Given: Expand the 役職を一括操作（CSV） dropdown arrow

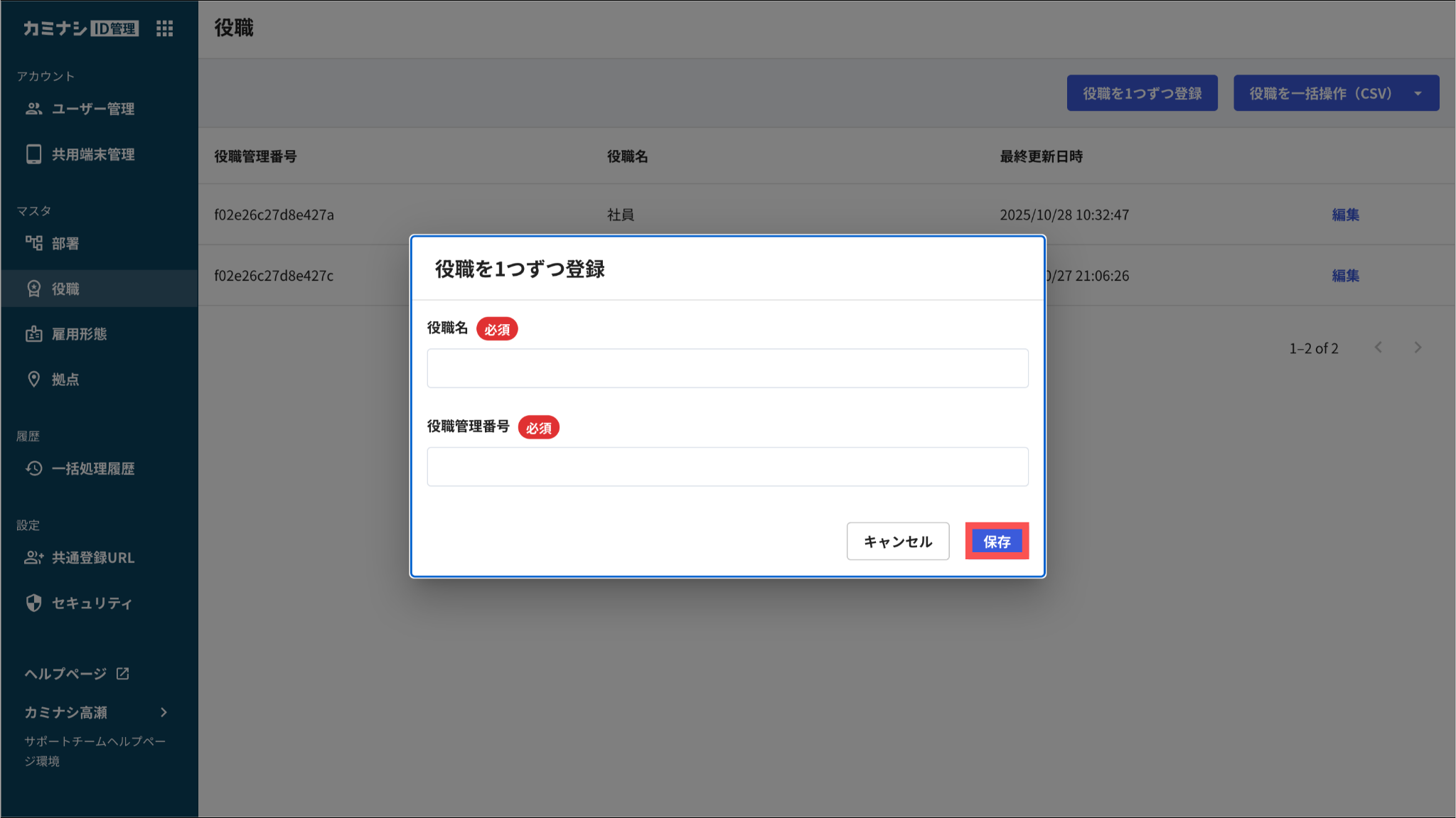Looking at the screenshot, I should (1418, 93).
